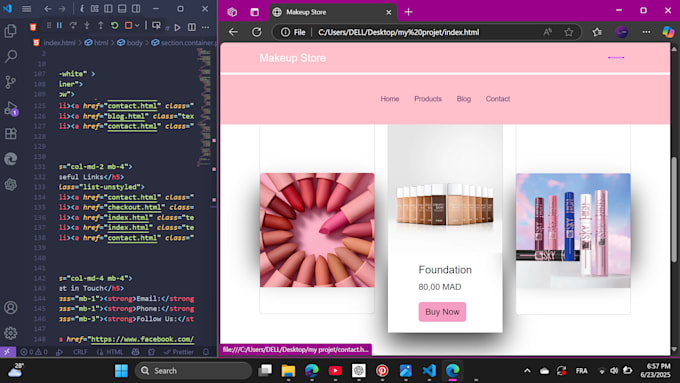Click debug Step Out
Screen dimensions: 680x383
[101, 26]
